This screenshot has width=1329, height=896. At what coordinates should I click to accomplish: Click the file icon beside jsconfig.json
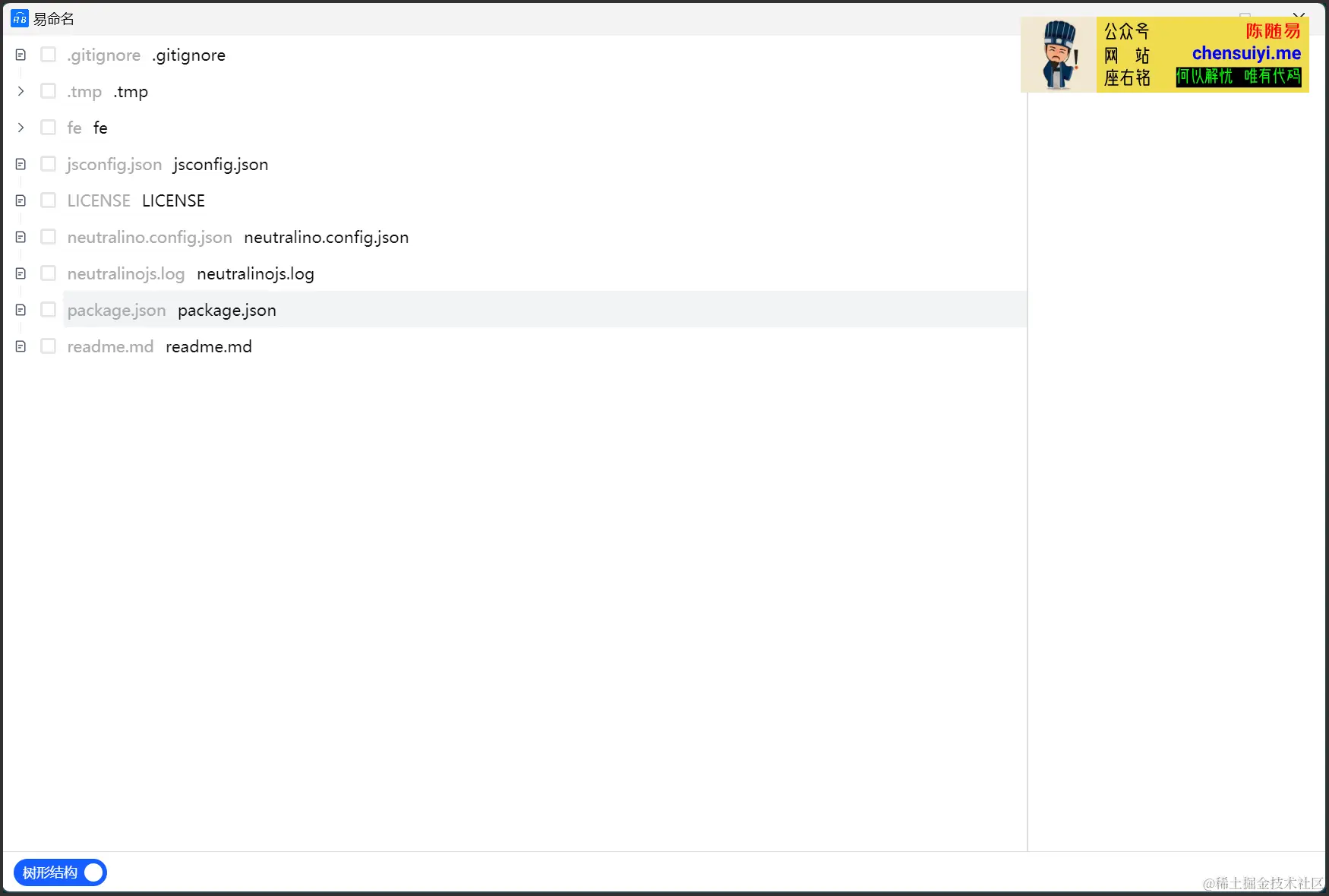pyautogui.click(x=21, y=165)
